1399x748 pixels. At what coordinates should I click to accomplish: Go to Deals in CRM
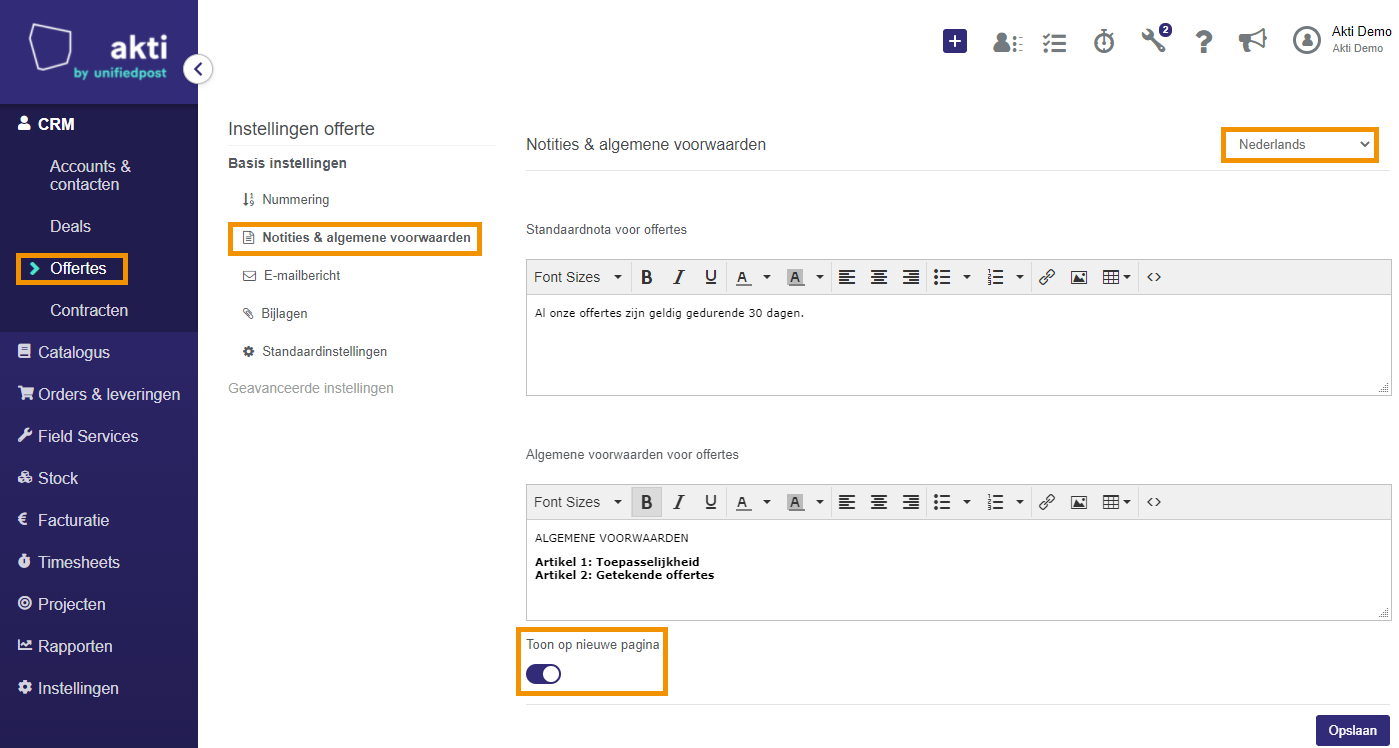pyautogui.click(x=70, y=227)
